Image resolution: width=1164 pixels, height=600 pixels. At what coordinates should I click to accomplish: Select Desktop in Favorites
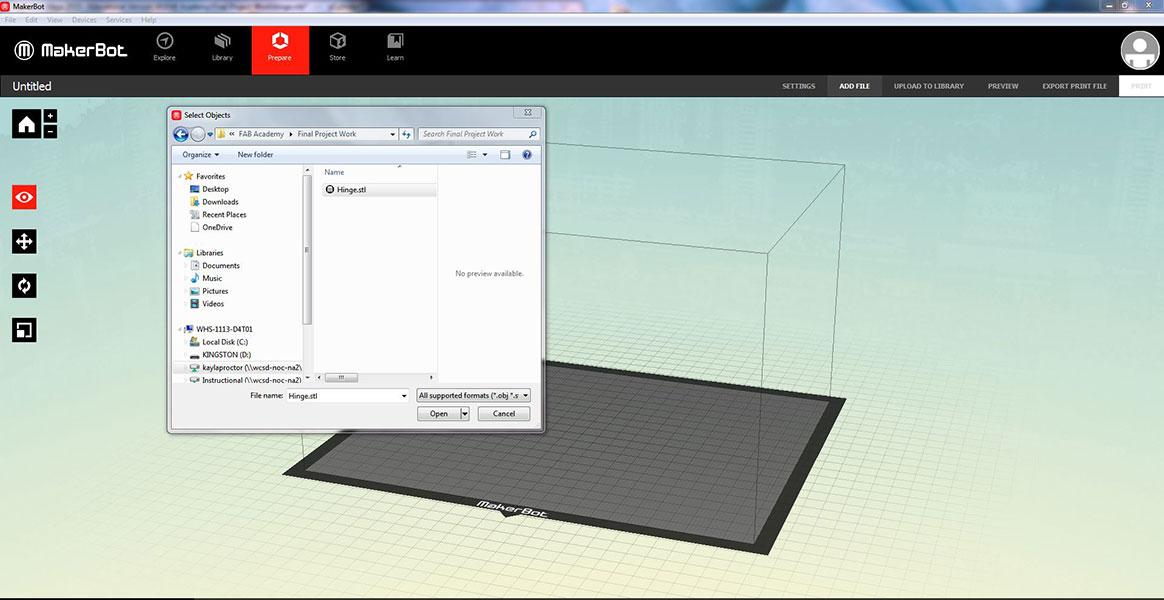tap(215, 189)
